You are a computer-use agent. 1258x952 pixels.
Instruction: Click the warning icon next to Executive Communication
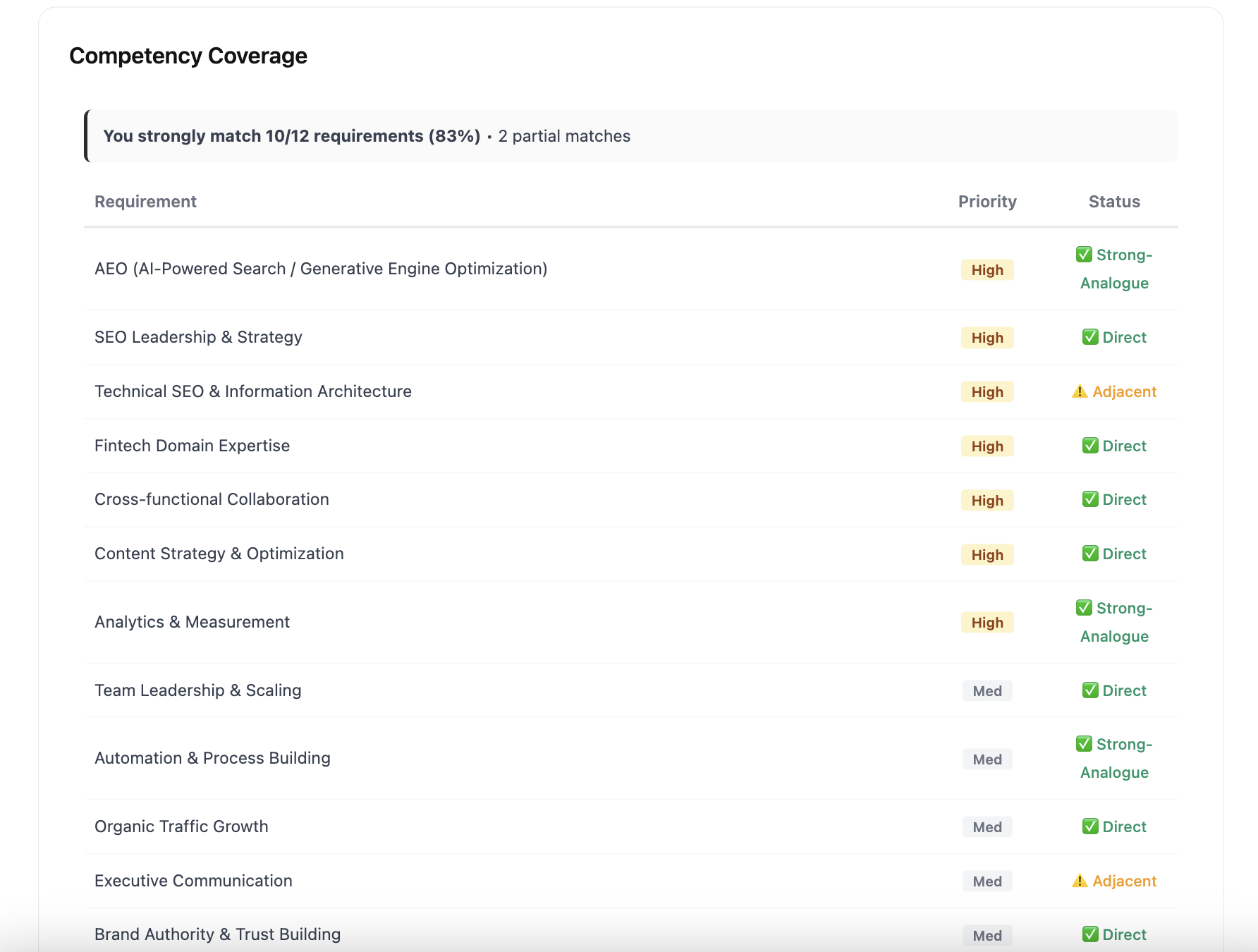[x=1080, y=881]
